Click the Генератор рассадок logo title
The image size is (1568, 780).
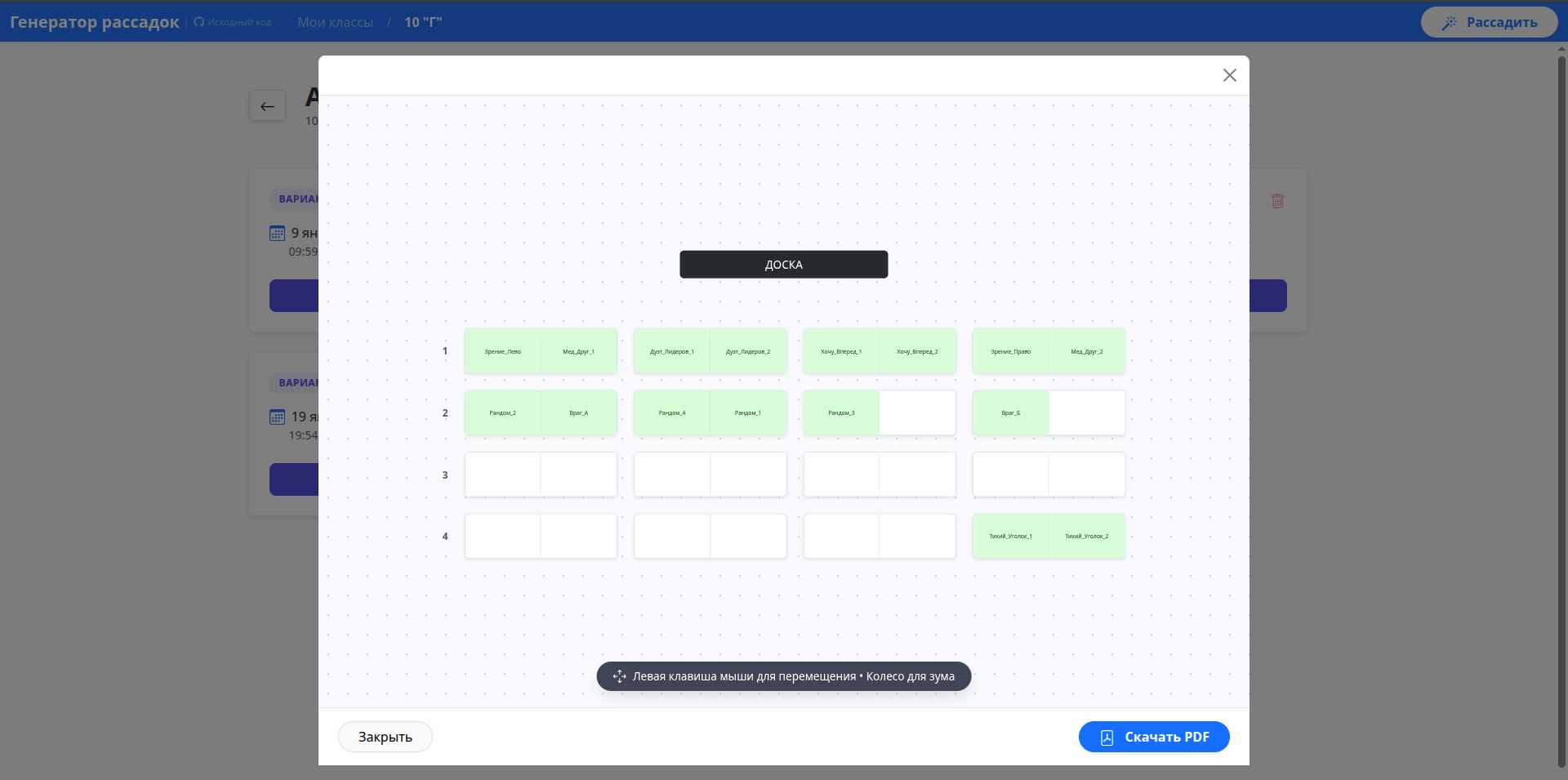click(x=95, y=23)
